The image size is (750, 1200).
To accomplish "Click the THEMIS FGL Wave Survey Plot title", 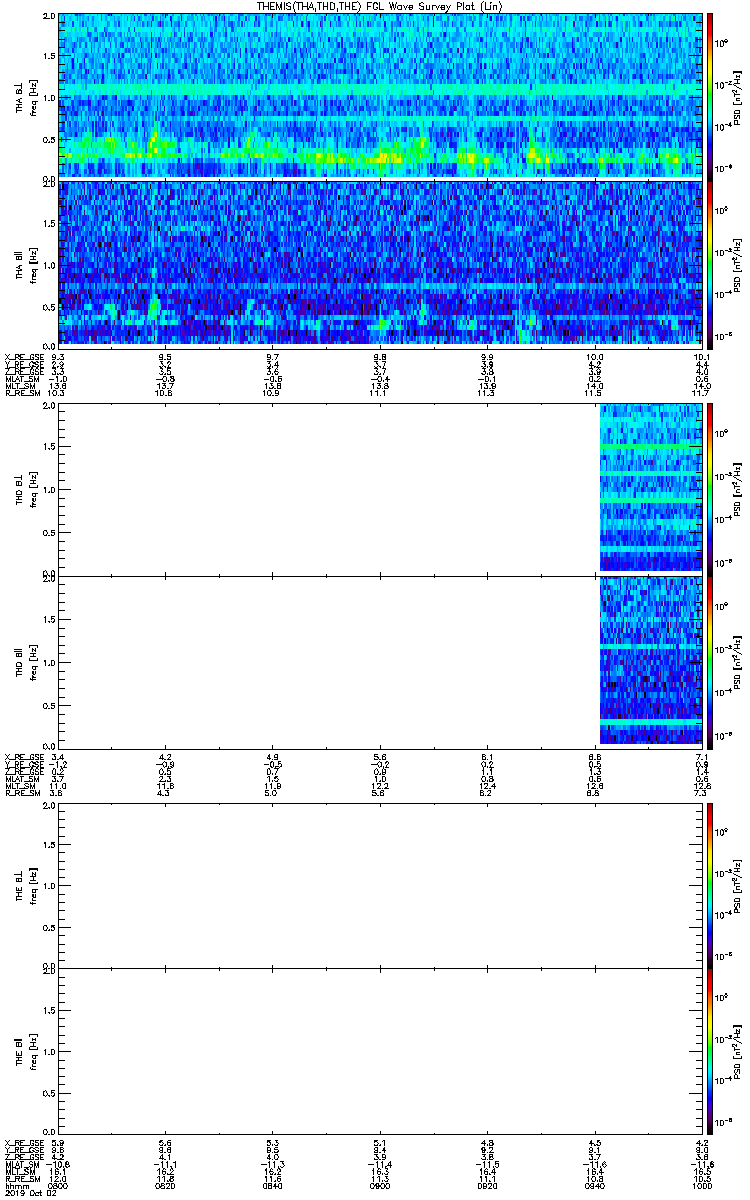I will 380,7.
